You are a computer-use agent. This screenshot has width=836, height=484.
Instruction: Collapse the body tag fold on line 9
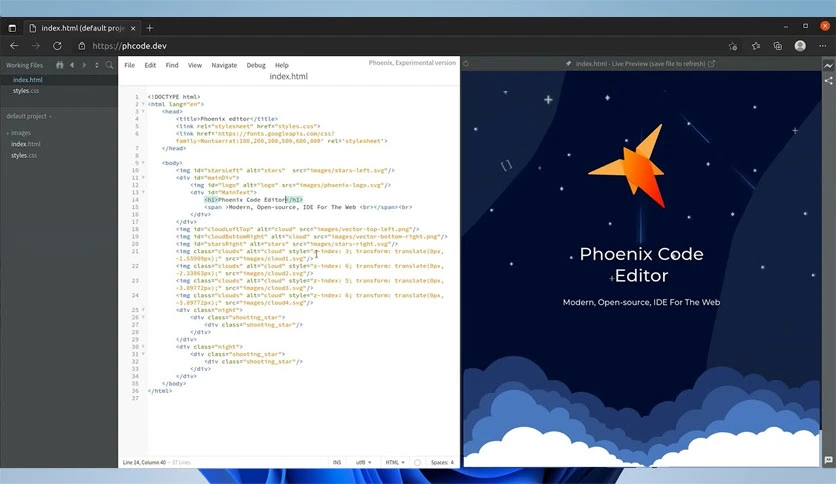pyautogui.click(x=143, y=163)
